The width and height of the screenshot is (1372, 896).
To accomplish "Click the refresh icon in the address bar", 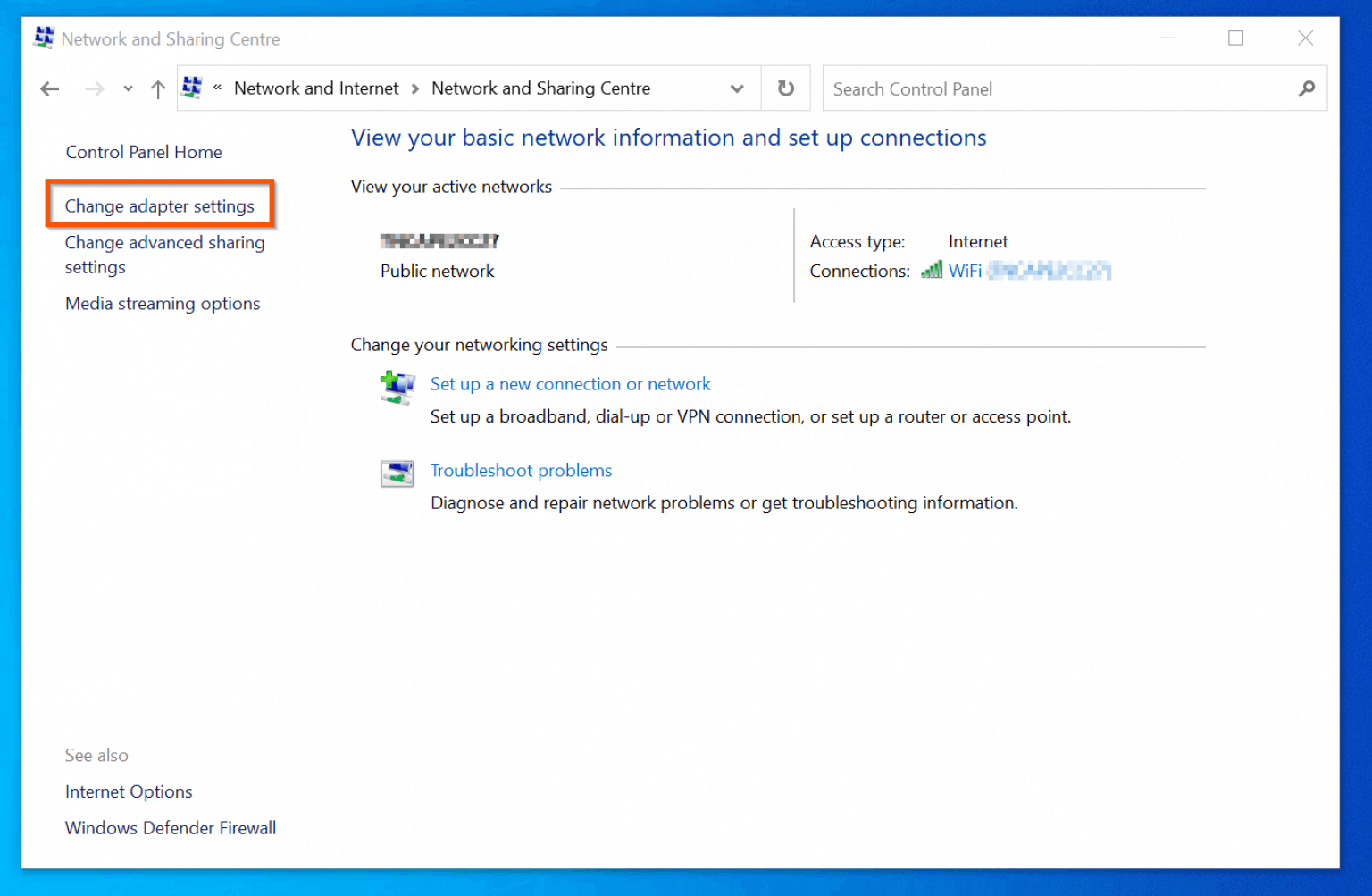I will pyautogui.click(x=784, y=88).
